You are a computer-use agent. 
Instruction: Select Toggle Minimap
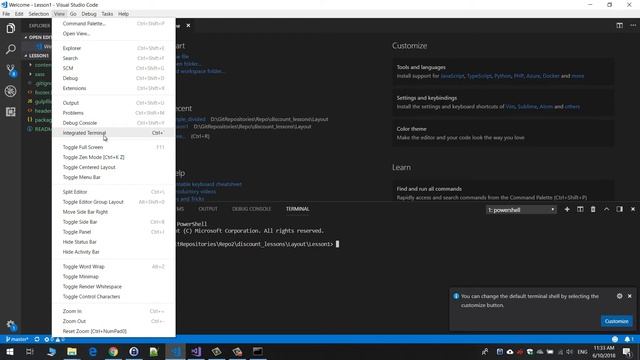[x=113, y=277]
